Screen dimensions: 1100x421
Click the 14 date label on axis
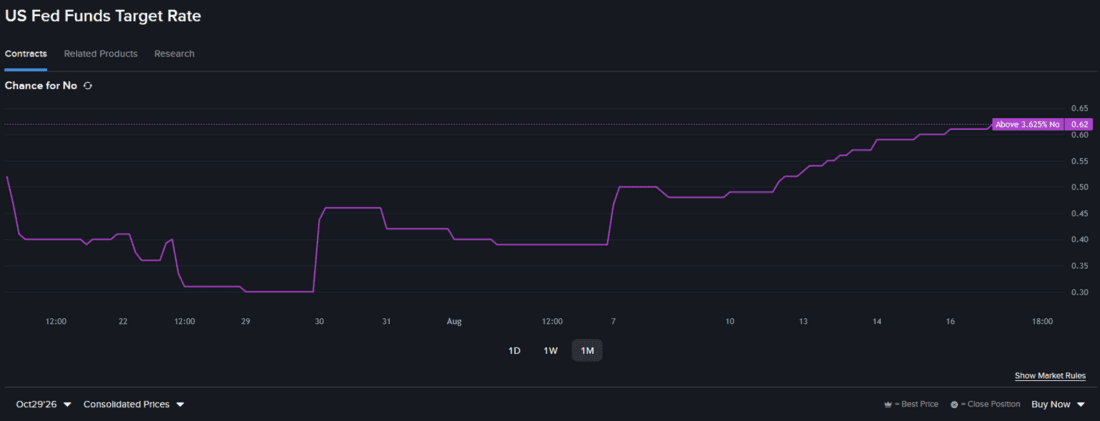click(877, 321)
